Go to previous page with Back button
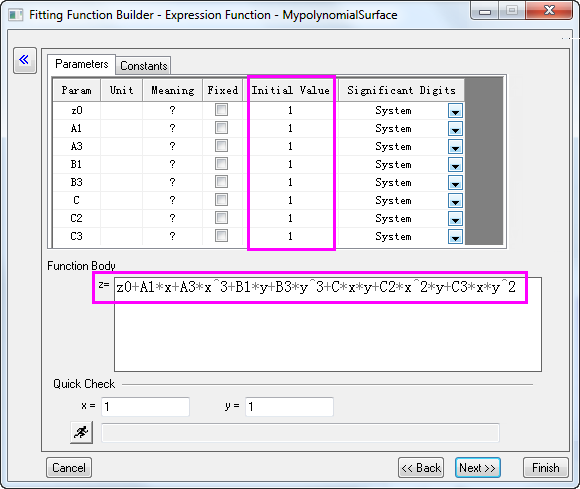 [421, 468]
